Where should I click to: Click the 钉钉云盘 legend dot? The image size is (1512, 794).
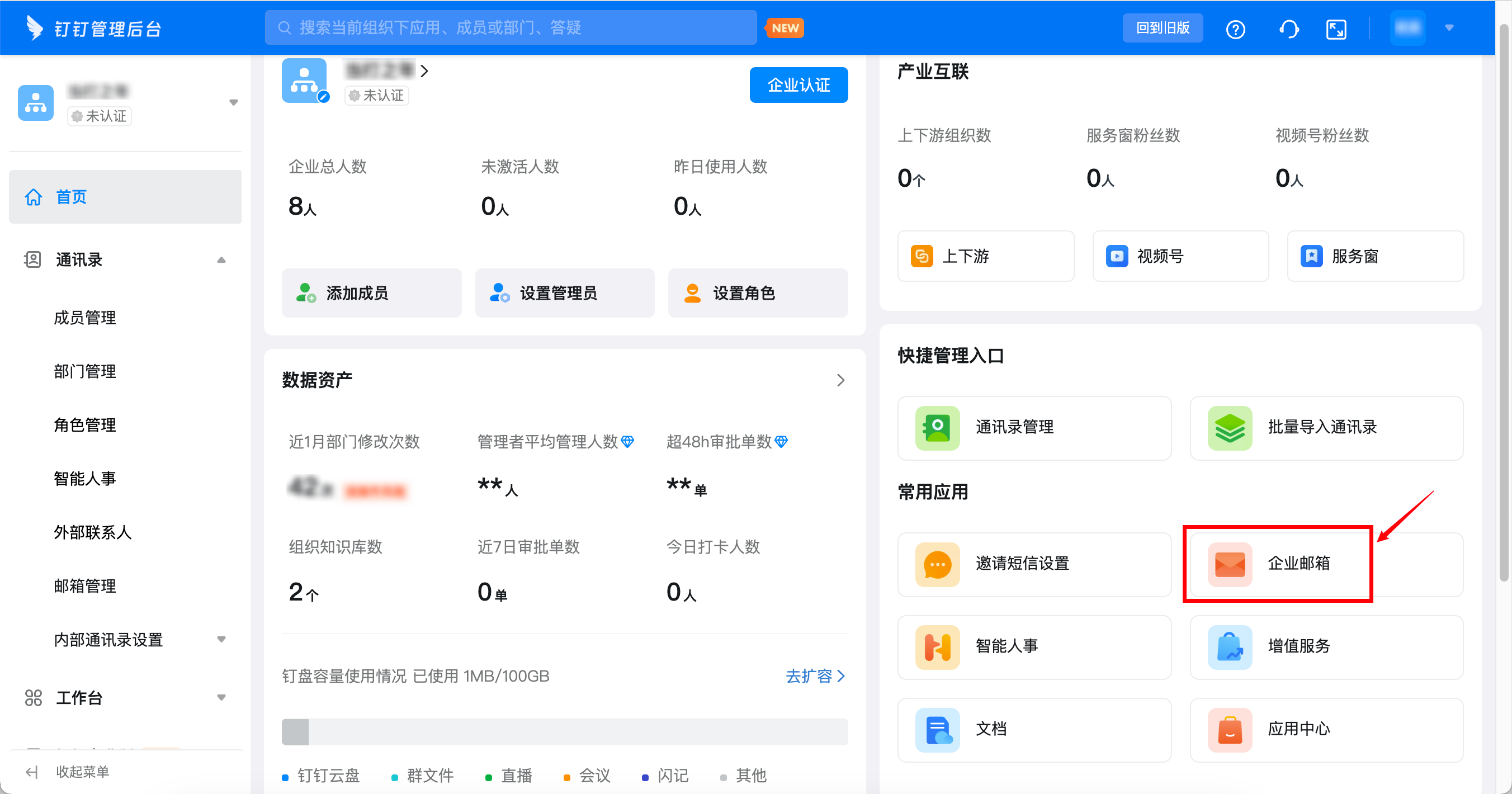pyautogui.click(x=285, y=777)
